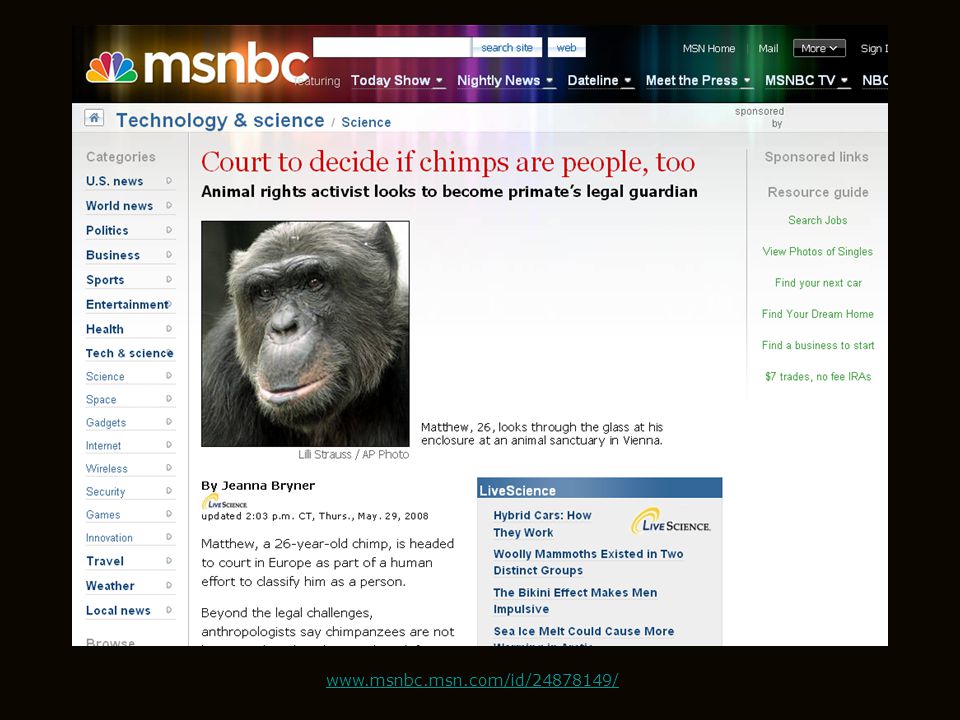Expand the World news category arrow

[169, 205]
